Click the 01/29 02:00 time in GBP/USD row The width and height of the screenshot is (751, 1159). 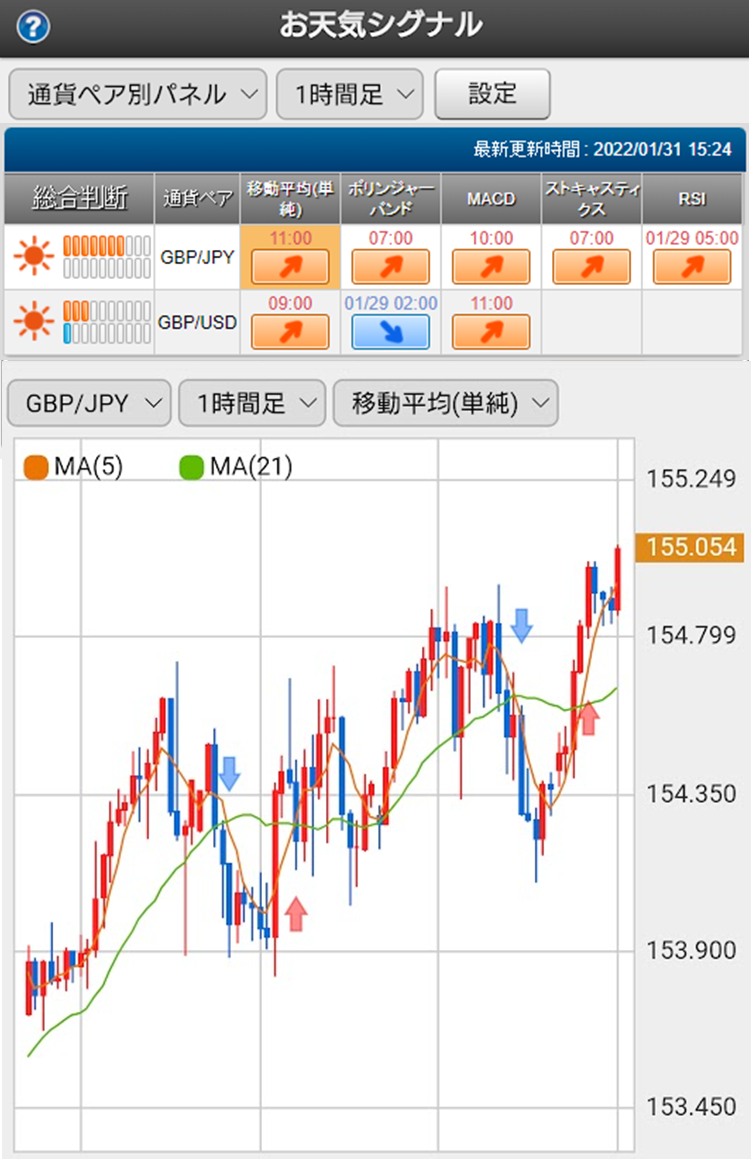[391, 303]
